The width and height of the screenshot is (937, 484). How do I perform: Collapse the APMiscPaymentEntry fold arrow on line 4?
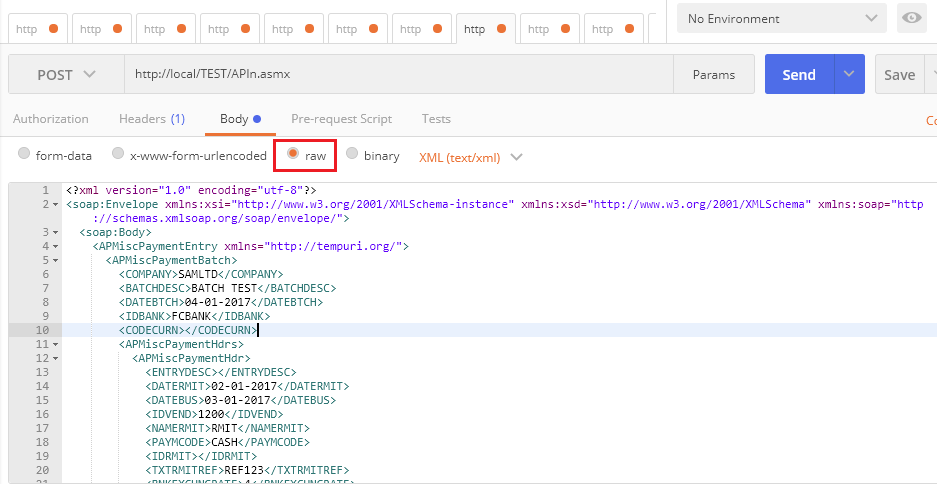[56, 246]
